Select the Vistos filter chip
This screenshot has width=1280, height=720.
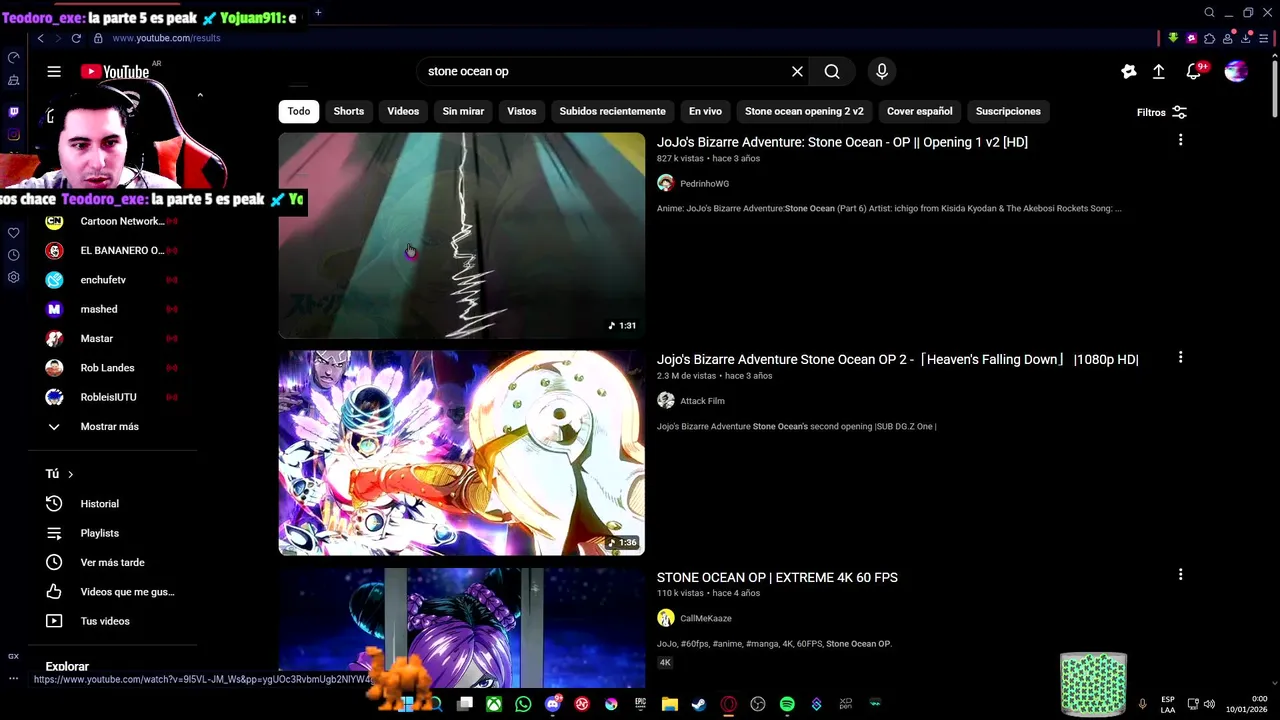(521, 111)
